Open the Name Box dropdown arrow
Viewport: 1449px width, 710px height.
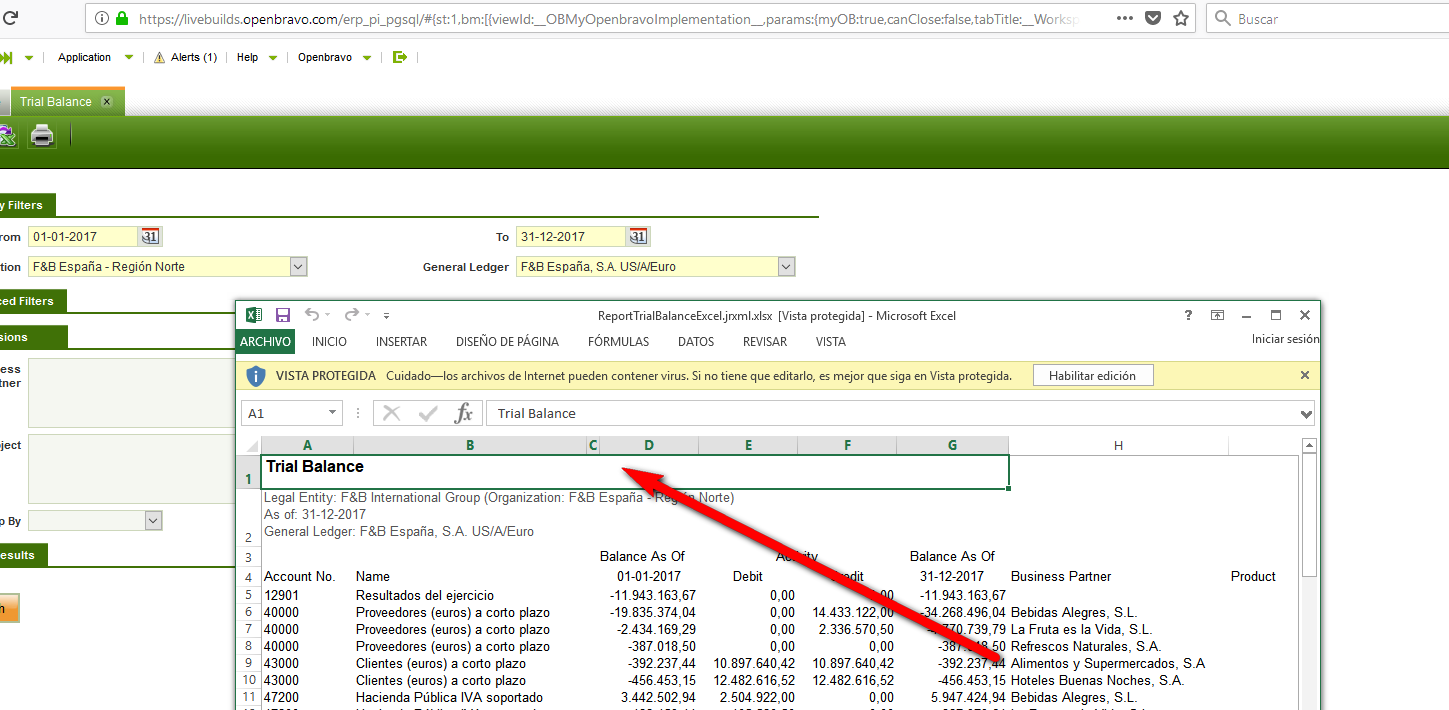[x=333, y=413]
